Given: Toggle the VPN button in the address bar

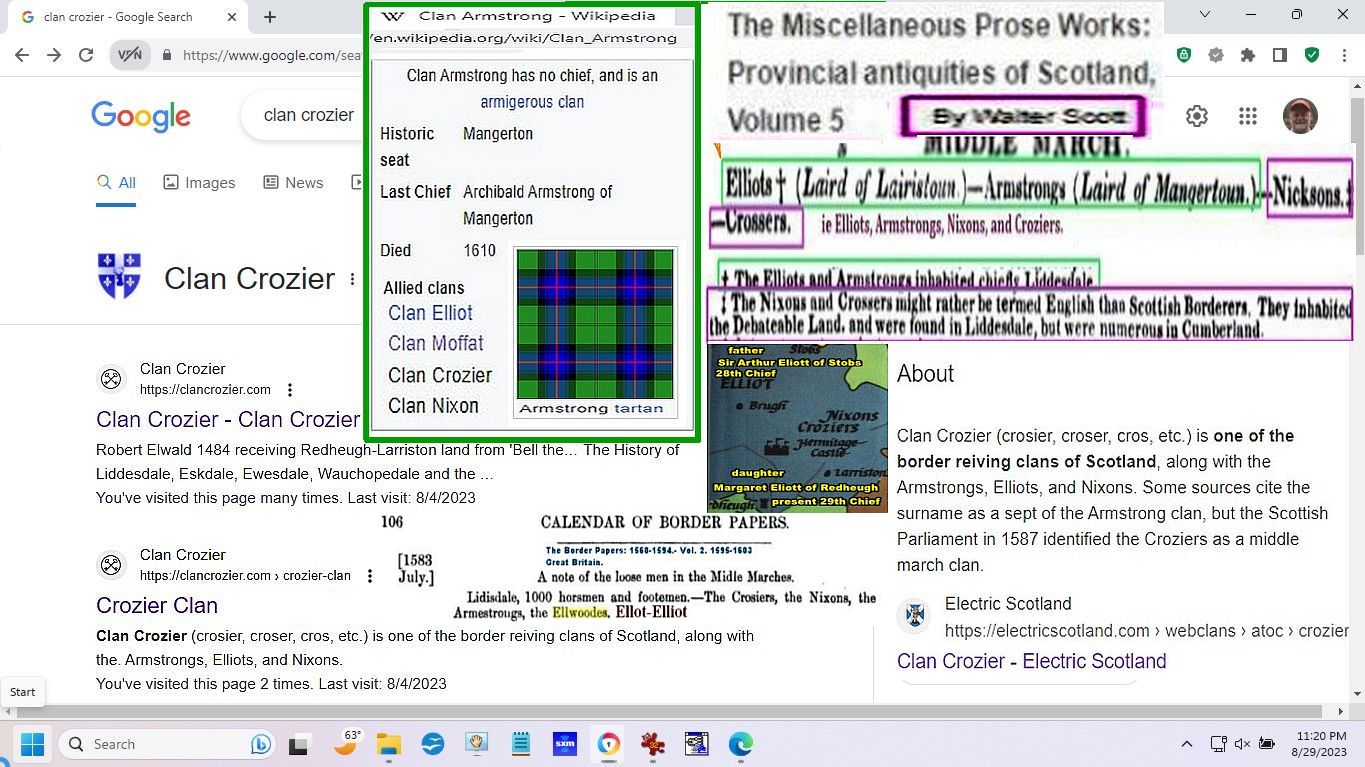Looking at the screenshot, I should click(130, 55).
